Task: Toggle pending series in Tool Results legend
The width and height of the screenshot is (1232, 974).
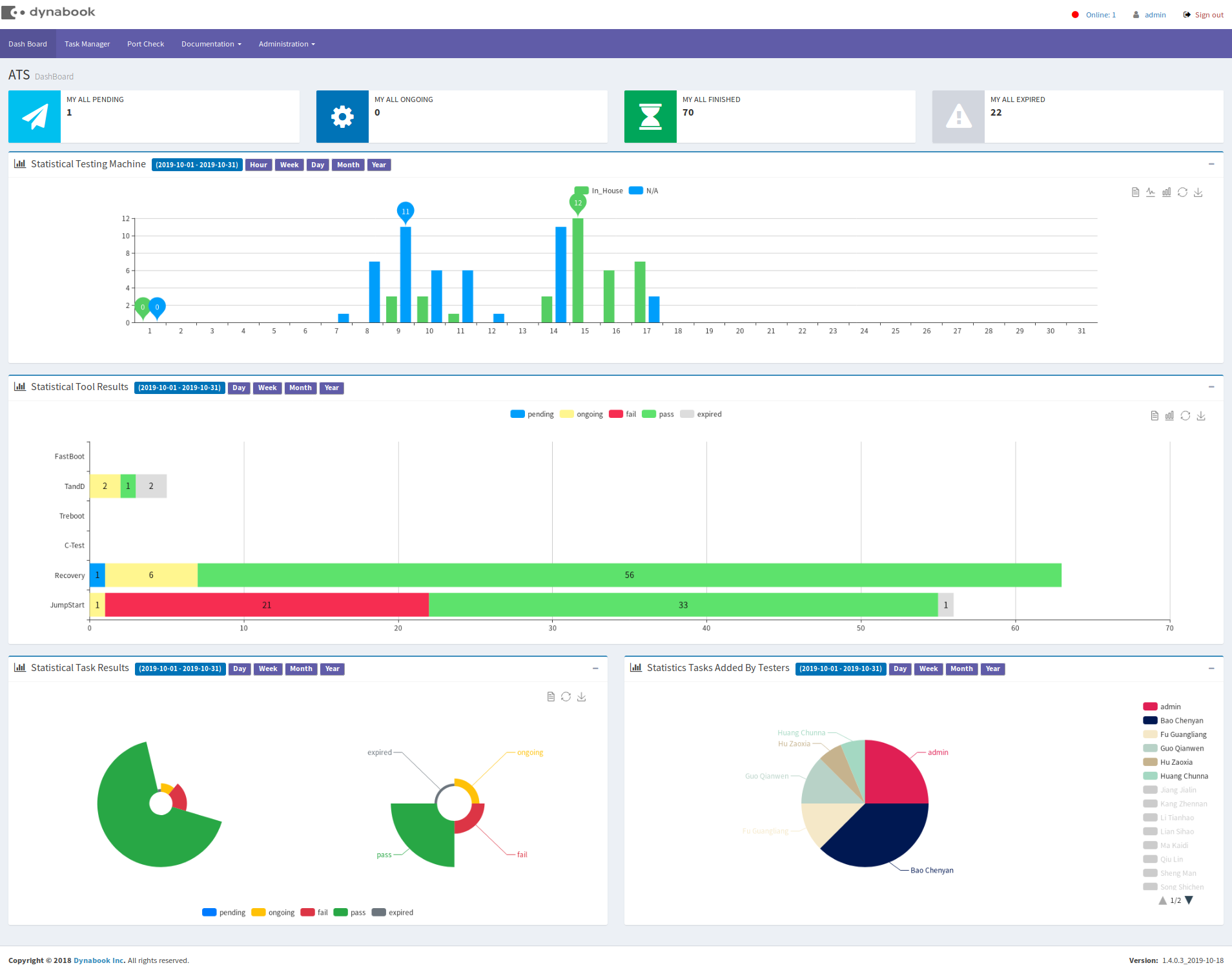Action: [x=532, y=414]
